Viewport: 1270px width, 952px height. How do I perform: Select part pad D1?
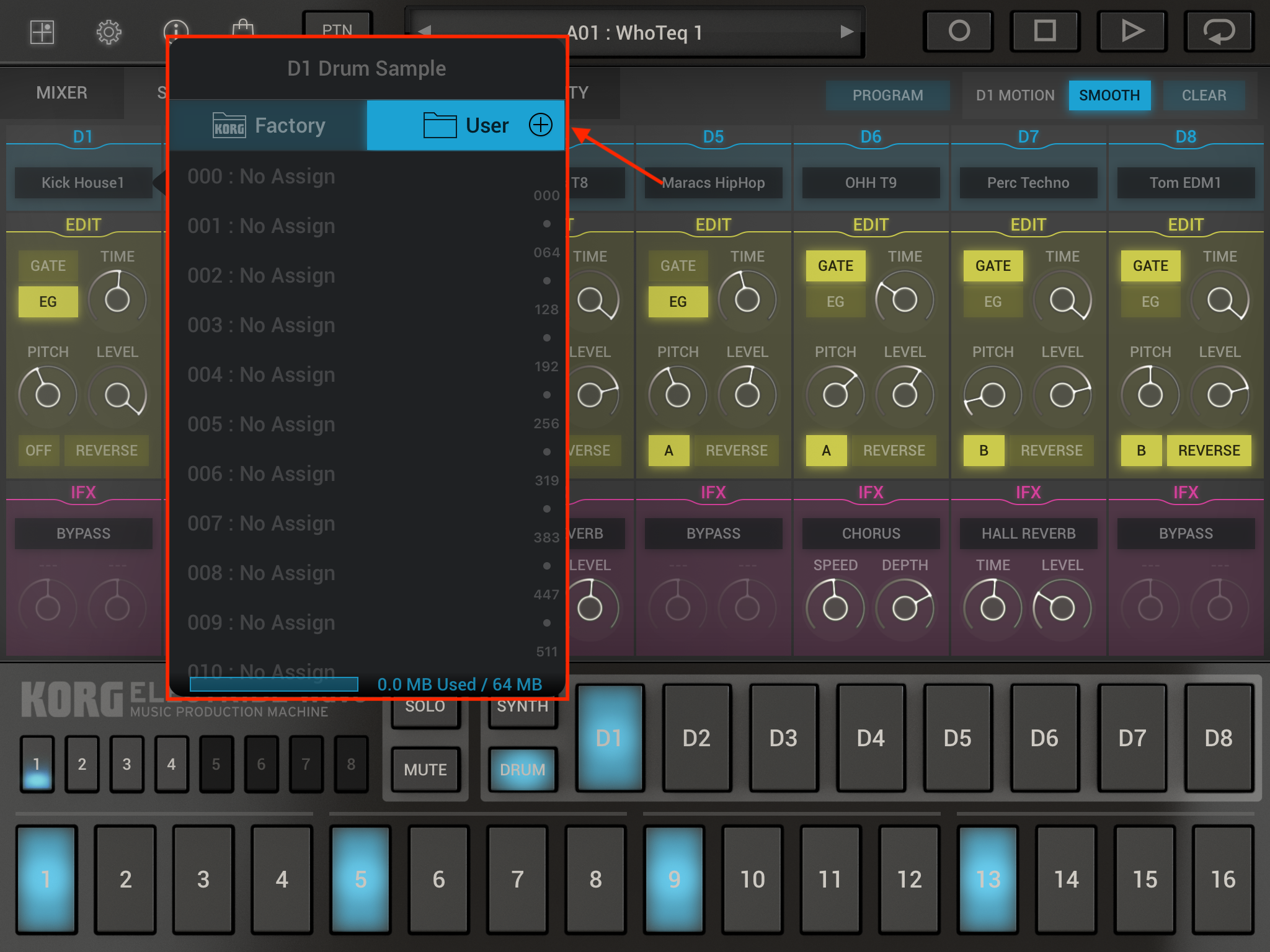click(x=610, y=738)
